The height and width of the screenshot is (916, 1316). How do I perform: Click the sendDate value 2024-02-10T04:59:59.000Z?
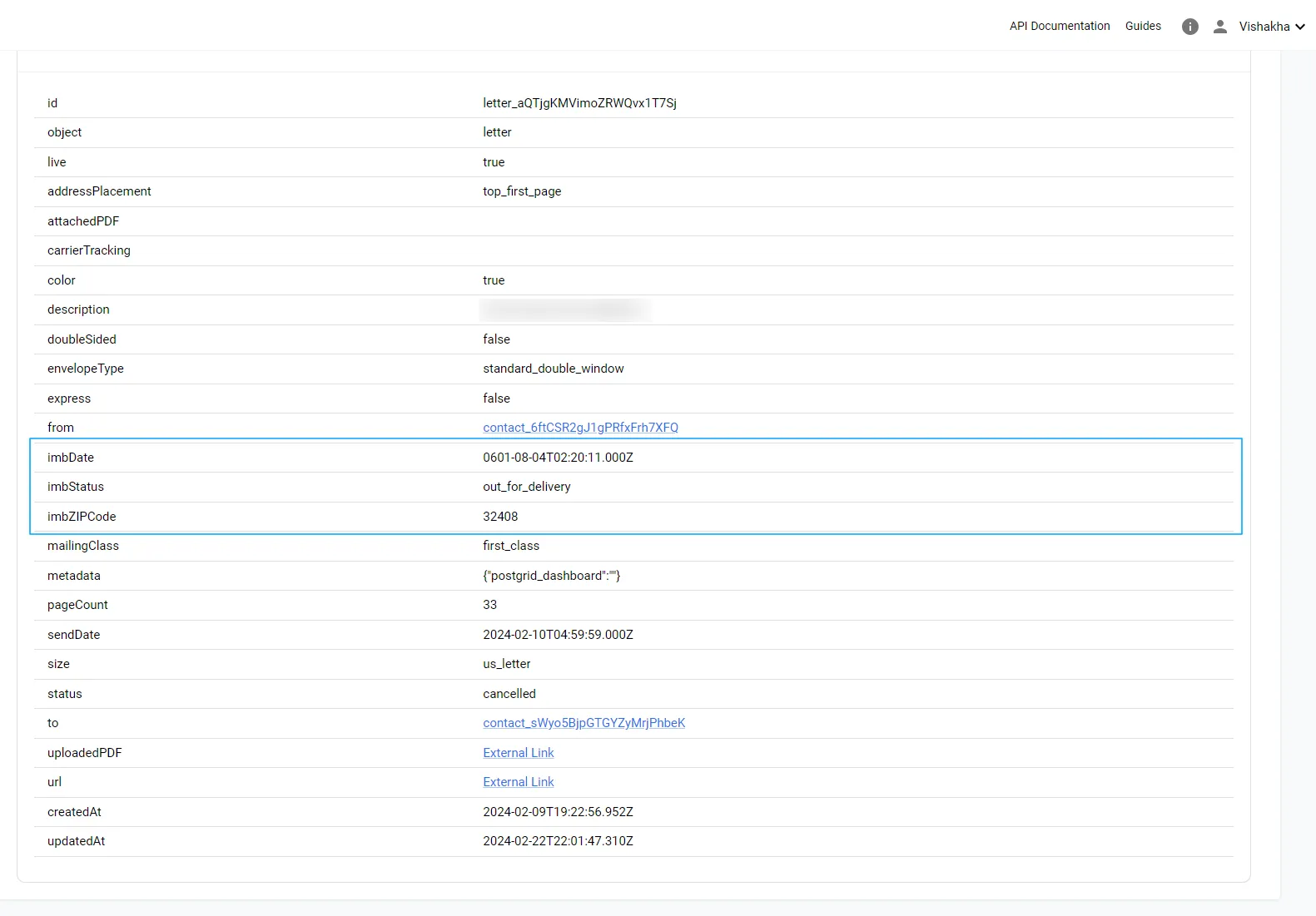(x=558, y=635)
